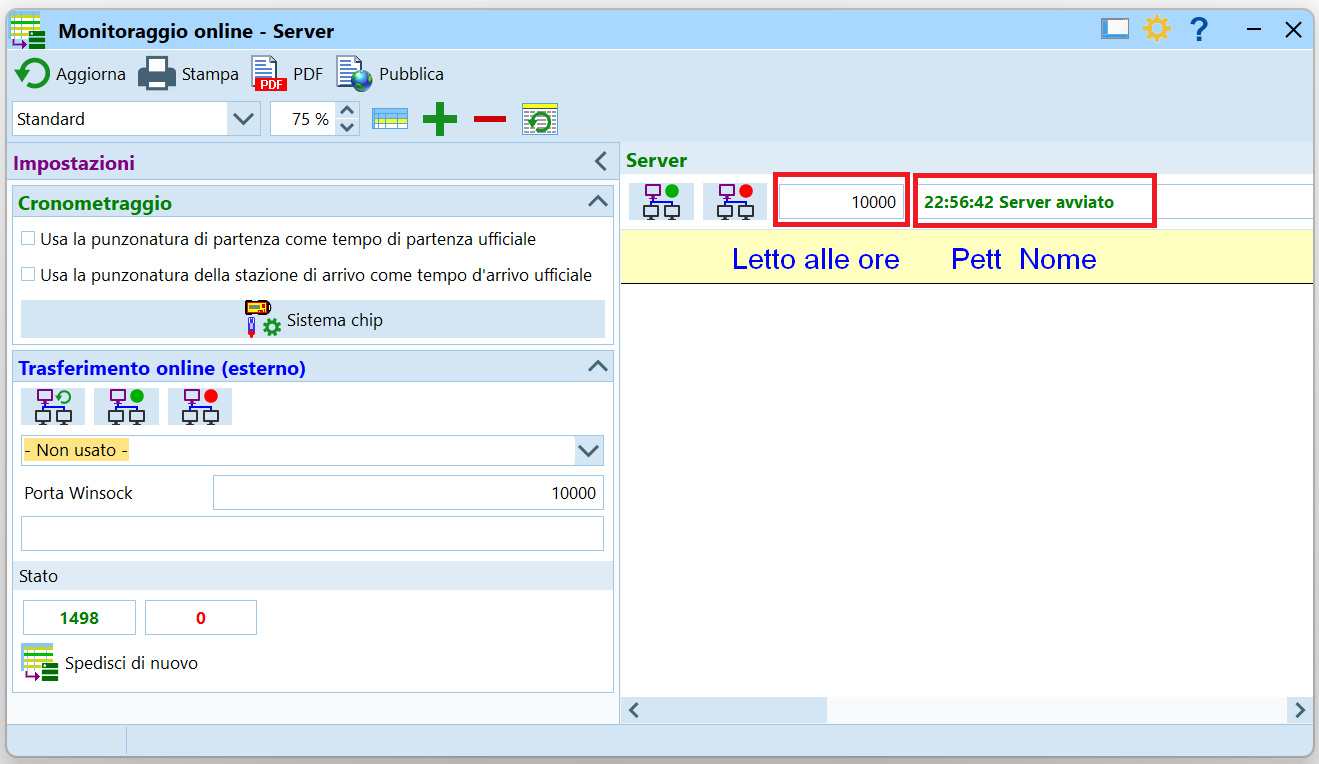Screen dimensions: 1319x764
Task: Click the Pubblica globe icon
Action: 353,74
